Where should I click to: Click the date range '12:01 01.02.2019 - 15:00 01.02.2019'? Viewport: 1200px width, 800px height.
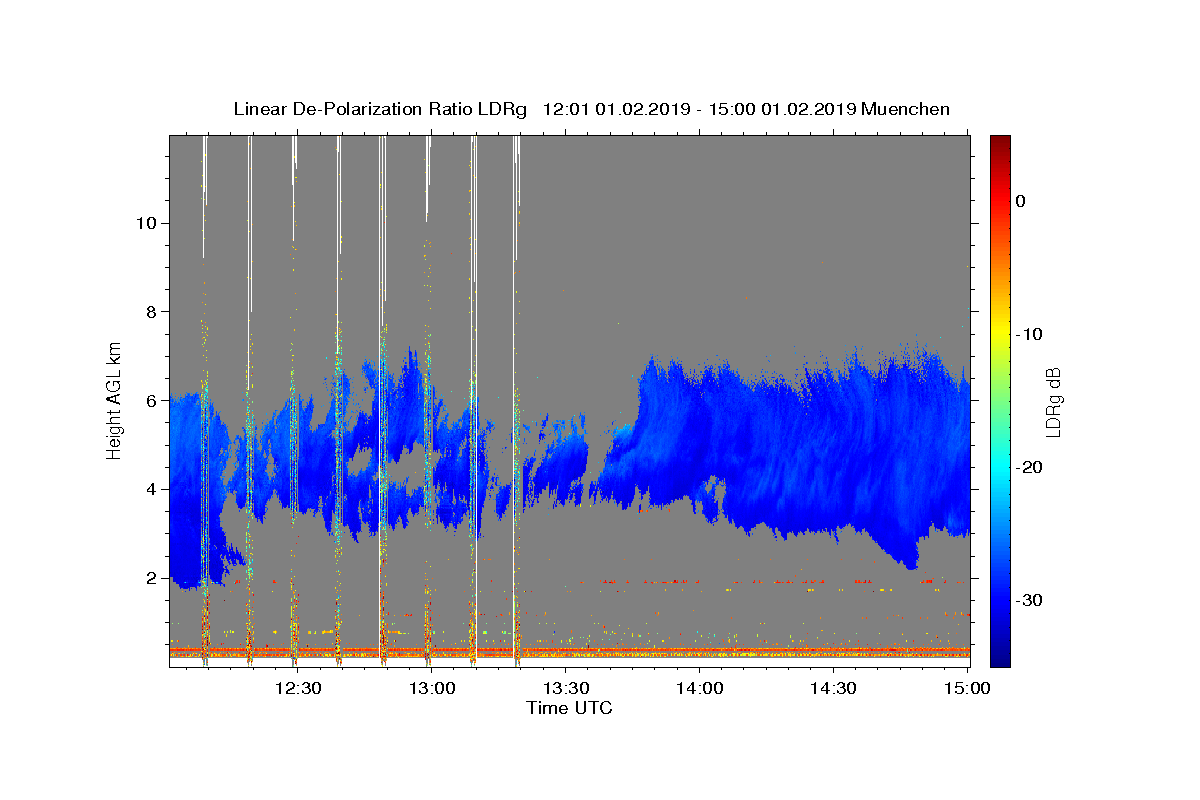pyautogui.click(x=699, y=109)
